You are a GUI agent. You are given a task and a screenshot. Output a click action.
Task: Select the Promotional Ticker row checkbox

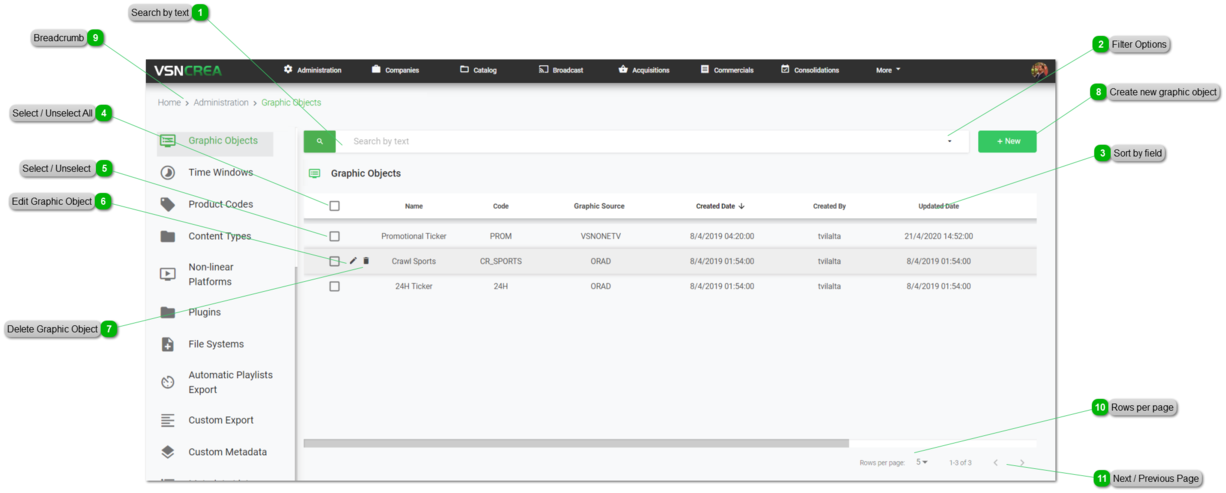334,236
